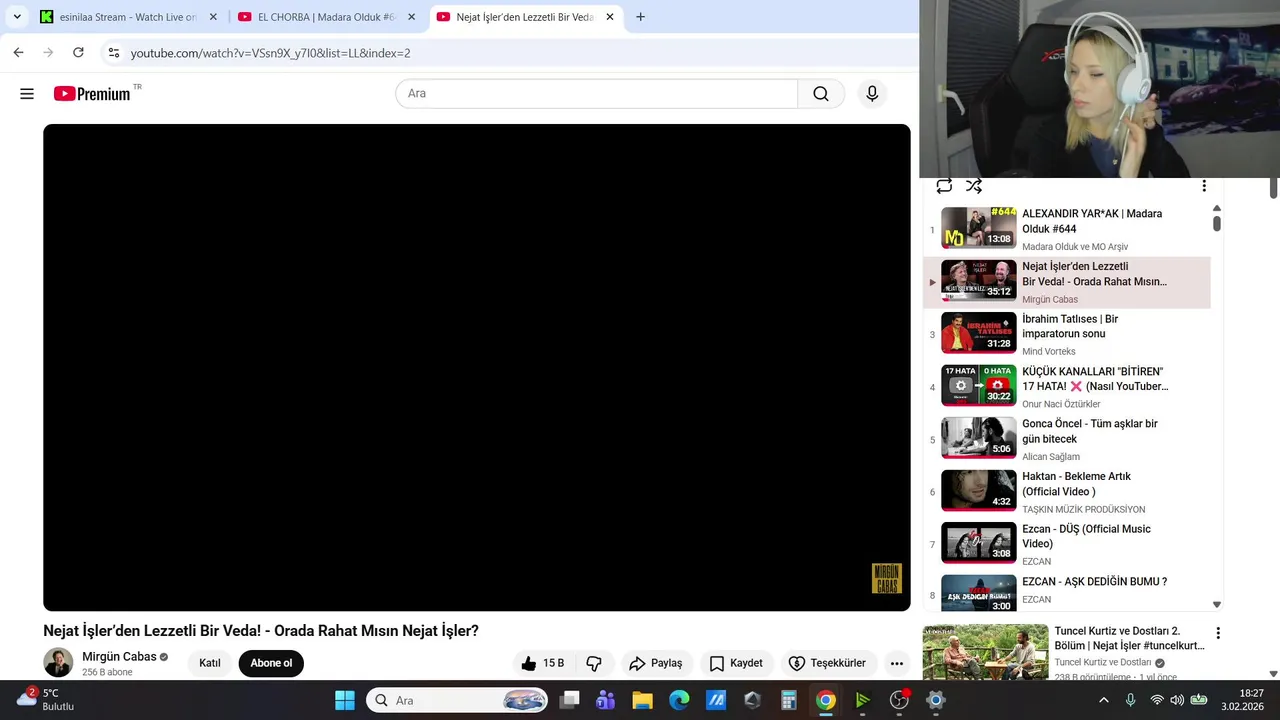The image size is (1280, 720).
Task: Open Tuncel Kurtiz ve Dostları recommended thumbnail
Action: point(986,653)
